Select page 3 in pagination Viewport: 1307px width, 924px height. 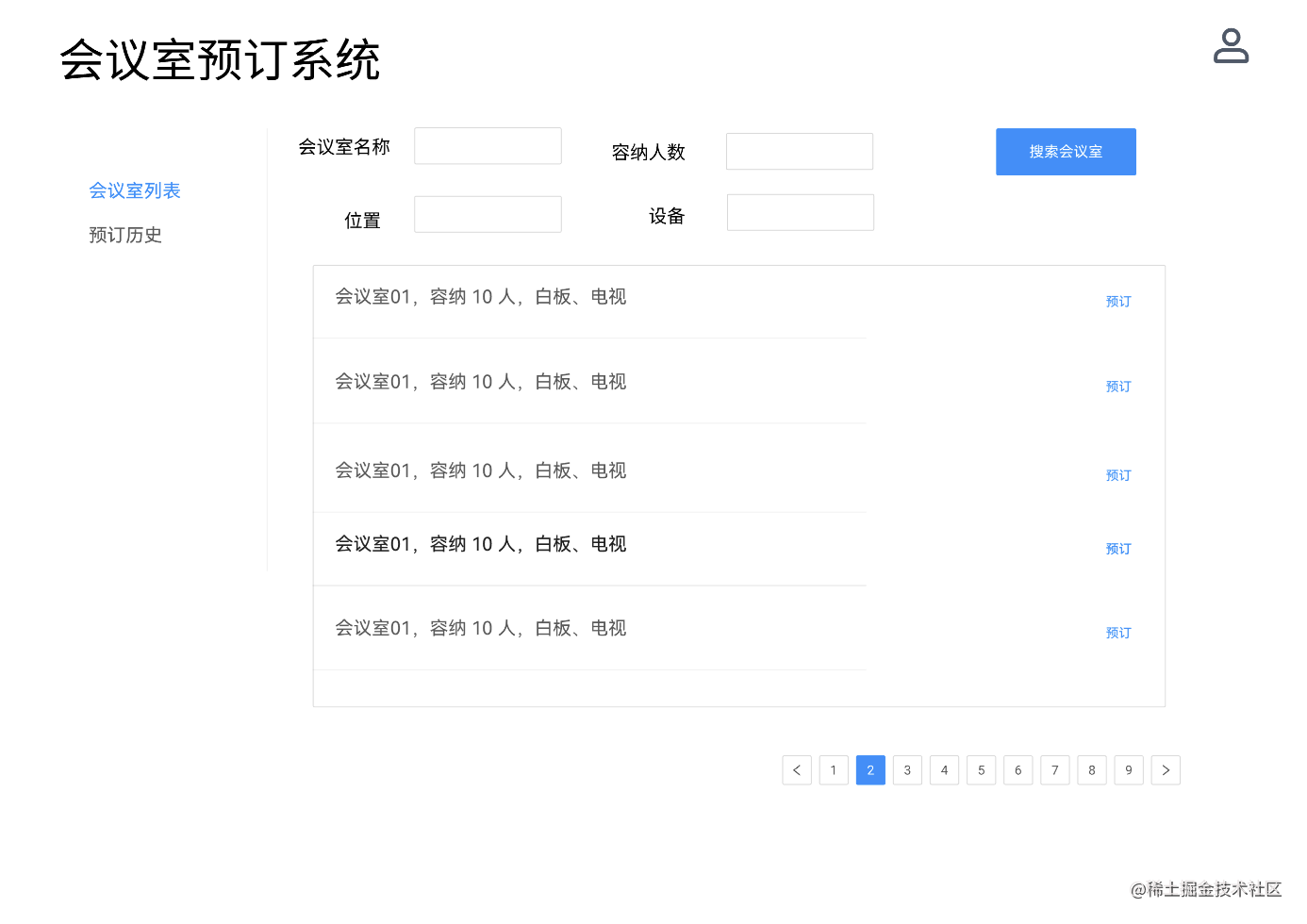(x=907, y=770)
